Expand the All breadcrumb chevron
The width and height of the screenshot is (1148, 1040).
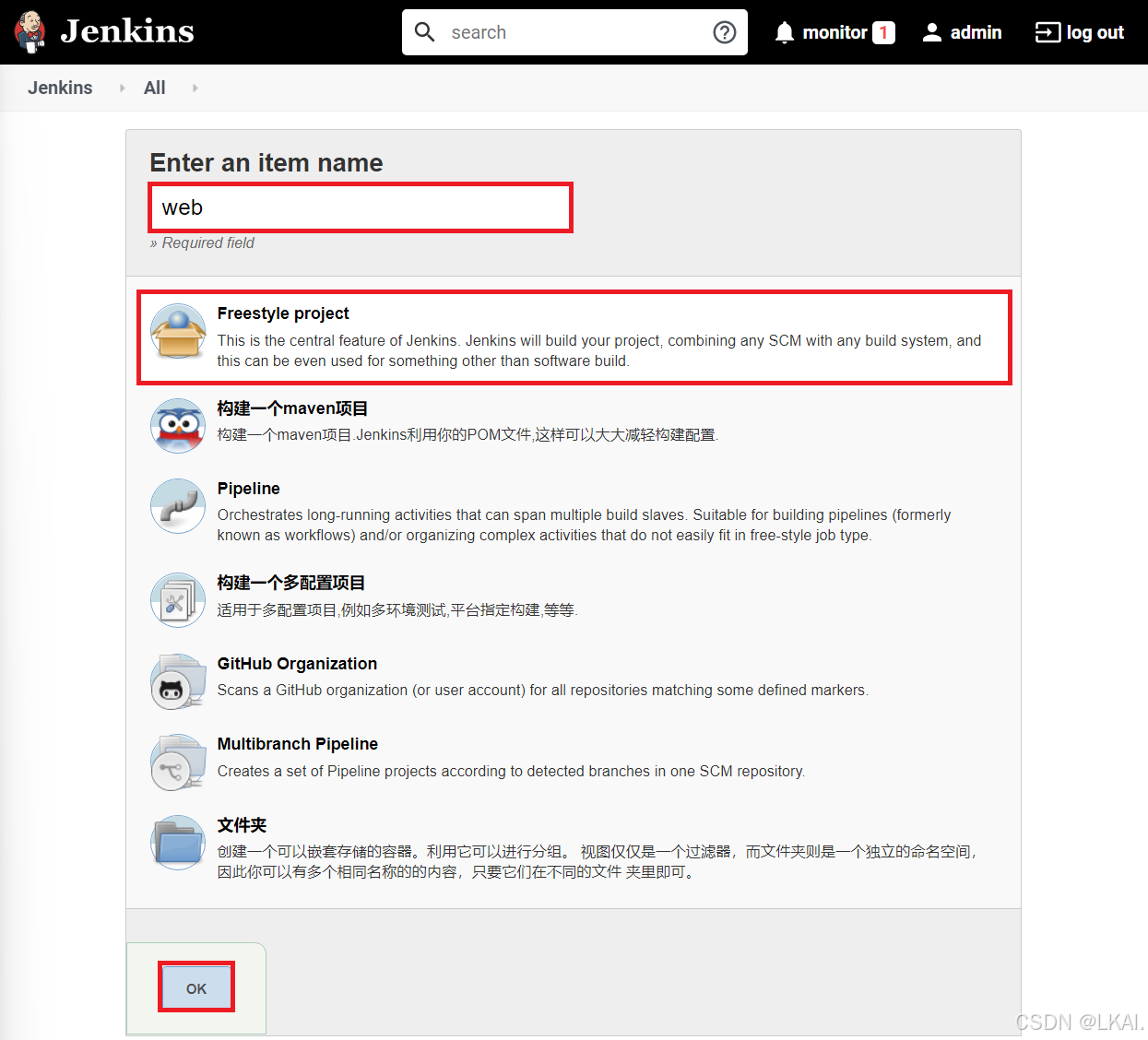coord(195,88)
